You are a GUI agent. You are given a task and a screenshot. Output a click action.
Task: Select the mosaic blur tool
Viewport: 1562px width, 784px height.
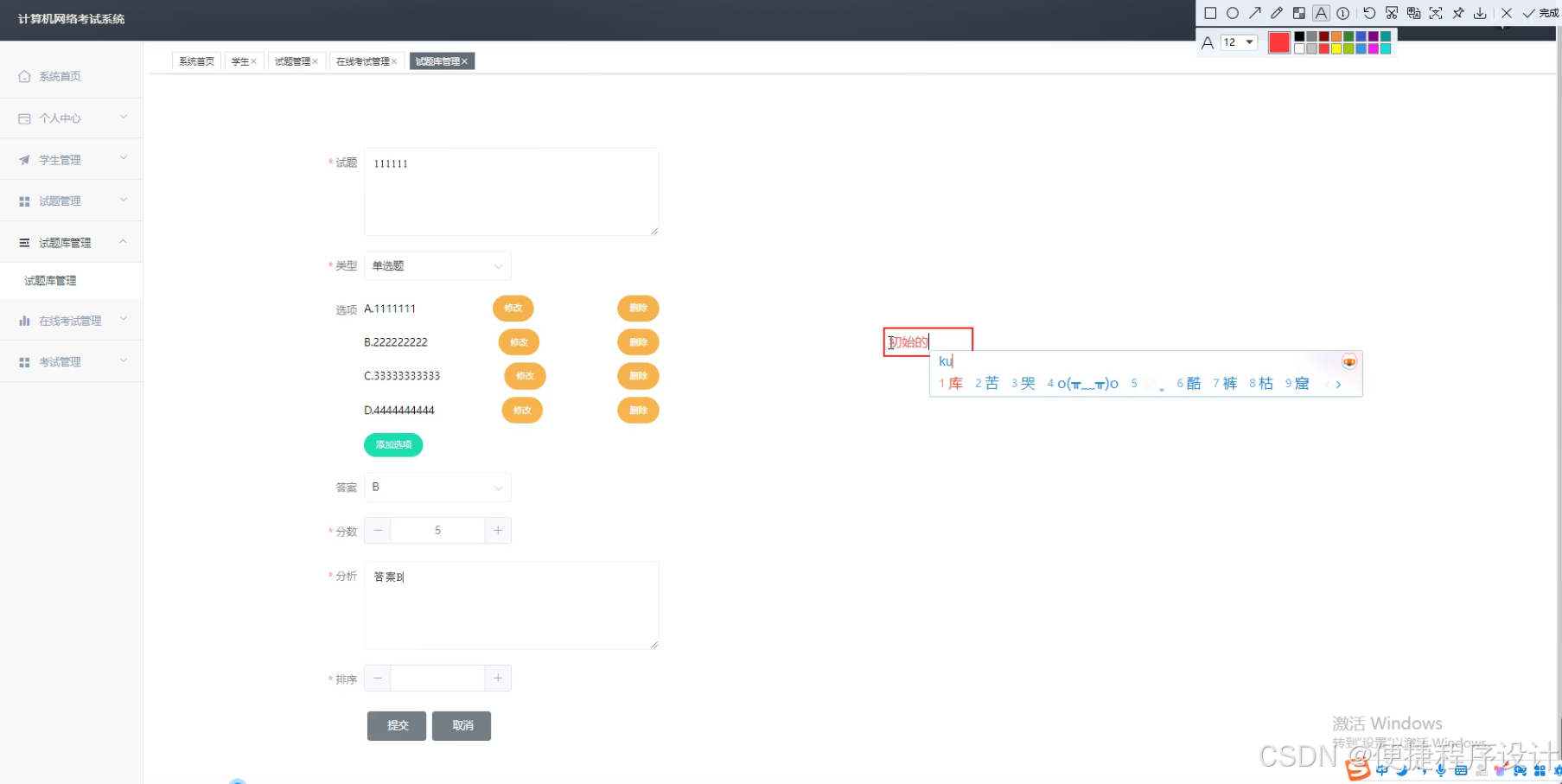(1298, 13)
